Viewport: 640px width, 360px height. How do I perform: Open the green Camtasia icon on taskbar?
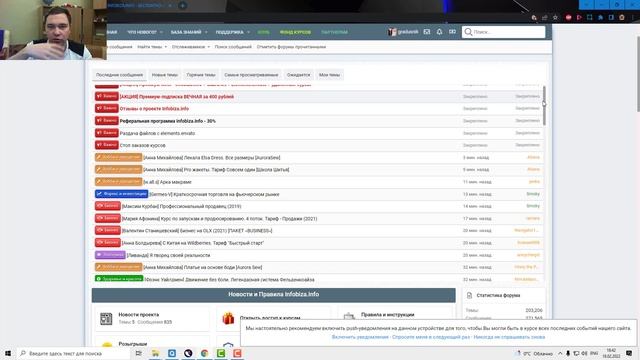pos(221,353)
